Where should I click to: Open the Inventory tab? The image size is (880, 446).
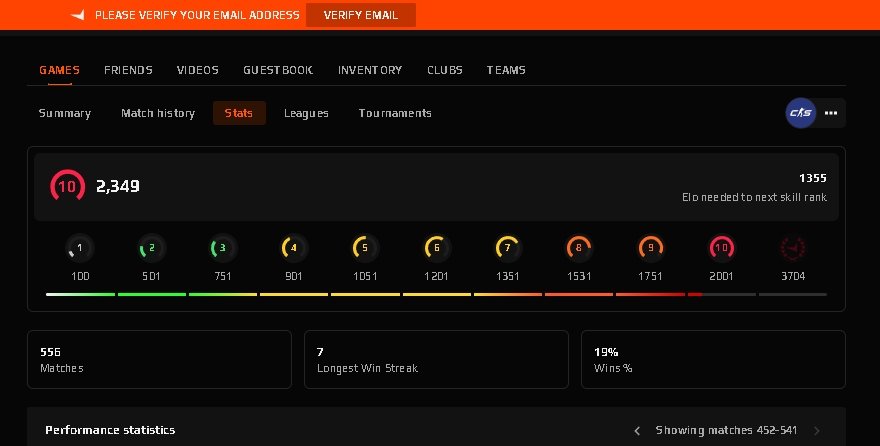(x=370, y=70)
